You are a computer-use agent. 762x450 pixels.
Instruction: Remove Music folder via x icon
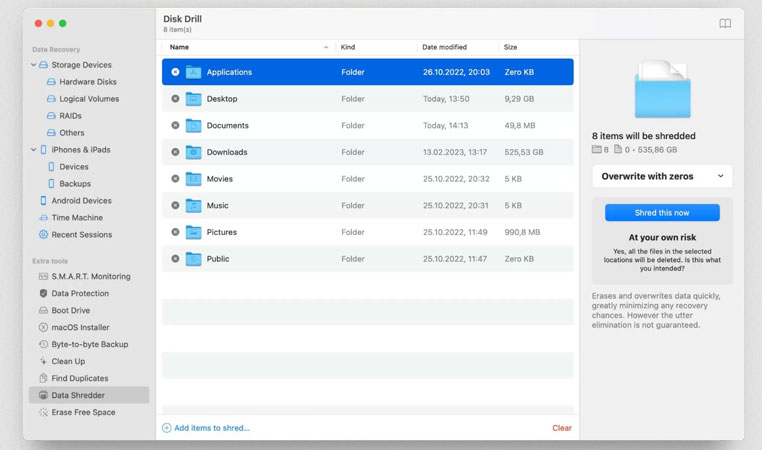175,206
